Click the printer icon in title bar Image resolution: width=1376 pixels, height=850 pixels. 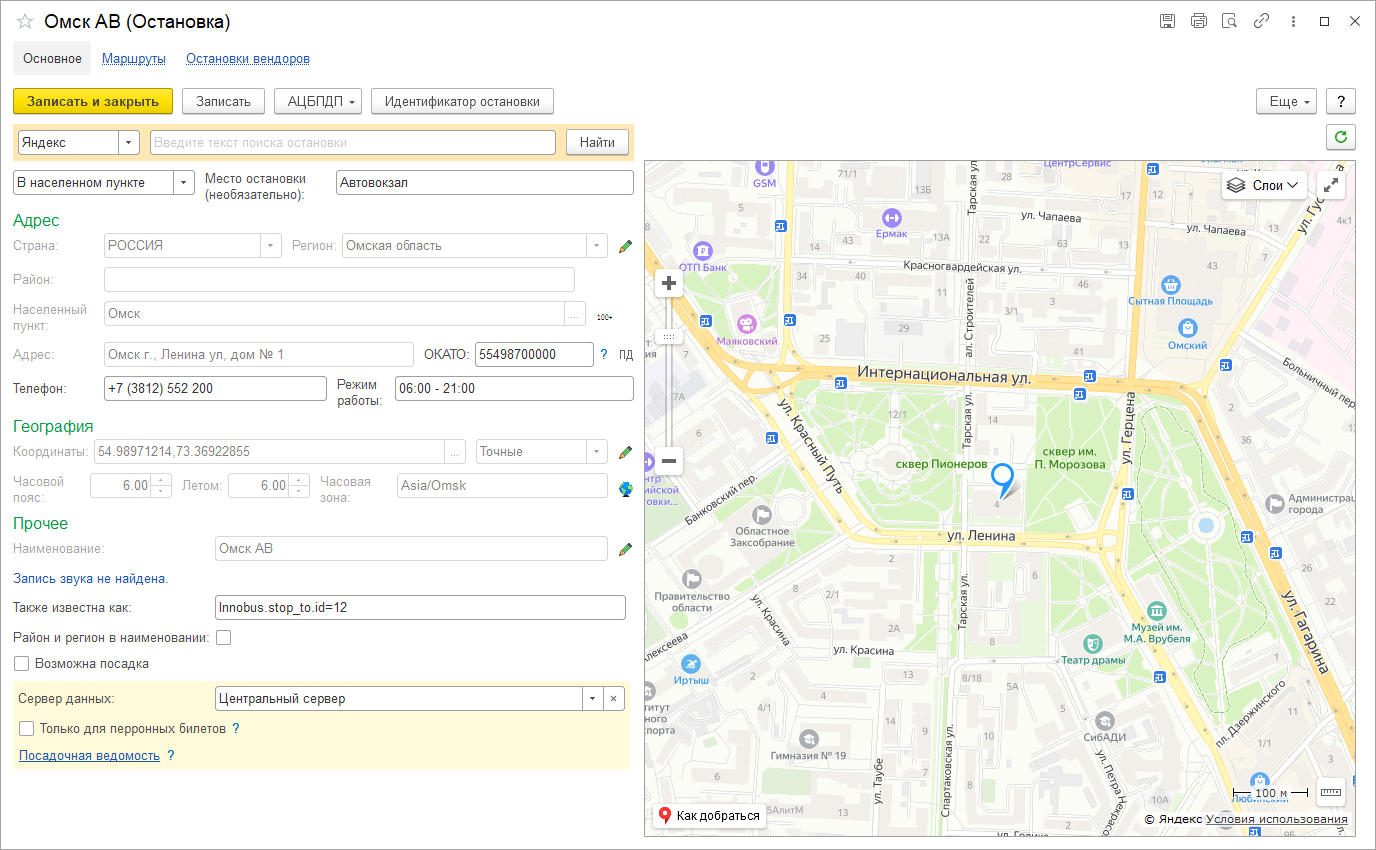tap(1198, 21)
